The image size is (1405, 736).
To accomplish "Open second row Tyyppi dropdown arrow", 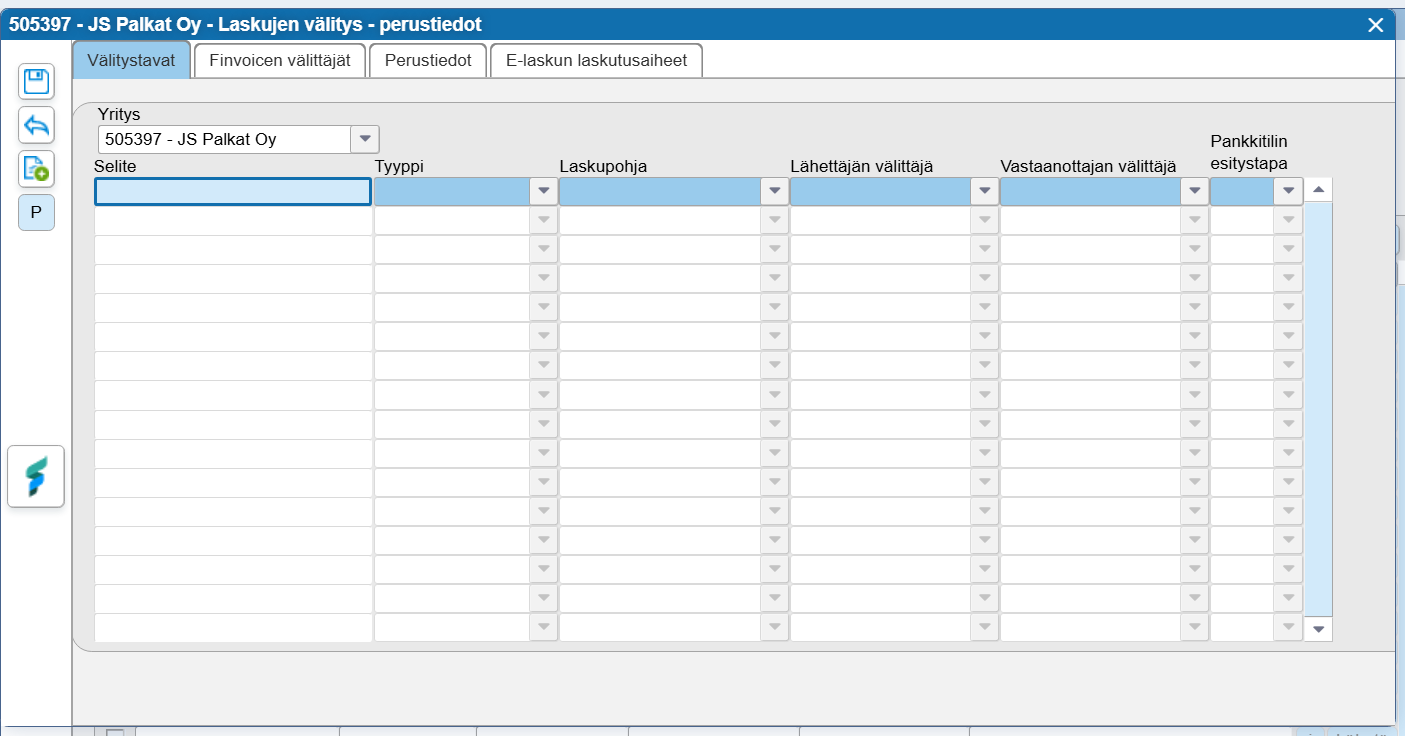I will point(544,221).
